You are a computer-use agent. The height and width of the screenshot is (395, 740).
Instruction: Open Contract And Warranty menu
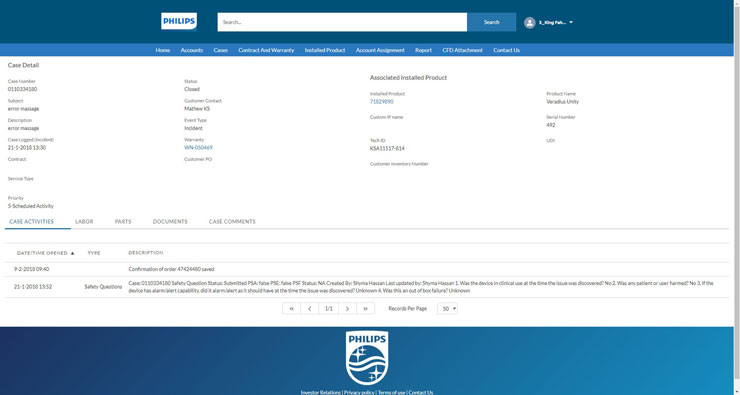pyautogui.click(x=266, y=50)
